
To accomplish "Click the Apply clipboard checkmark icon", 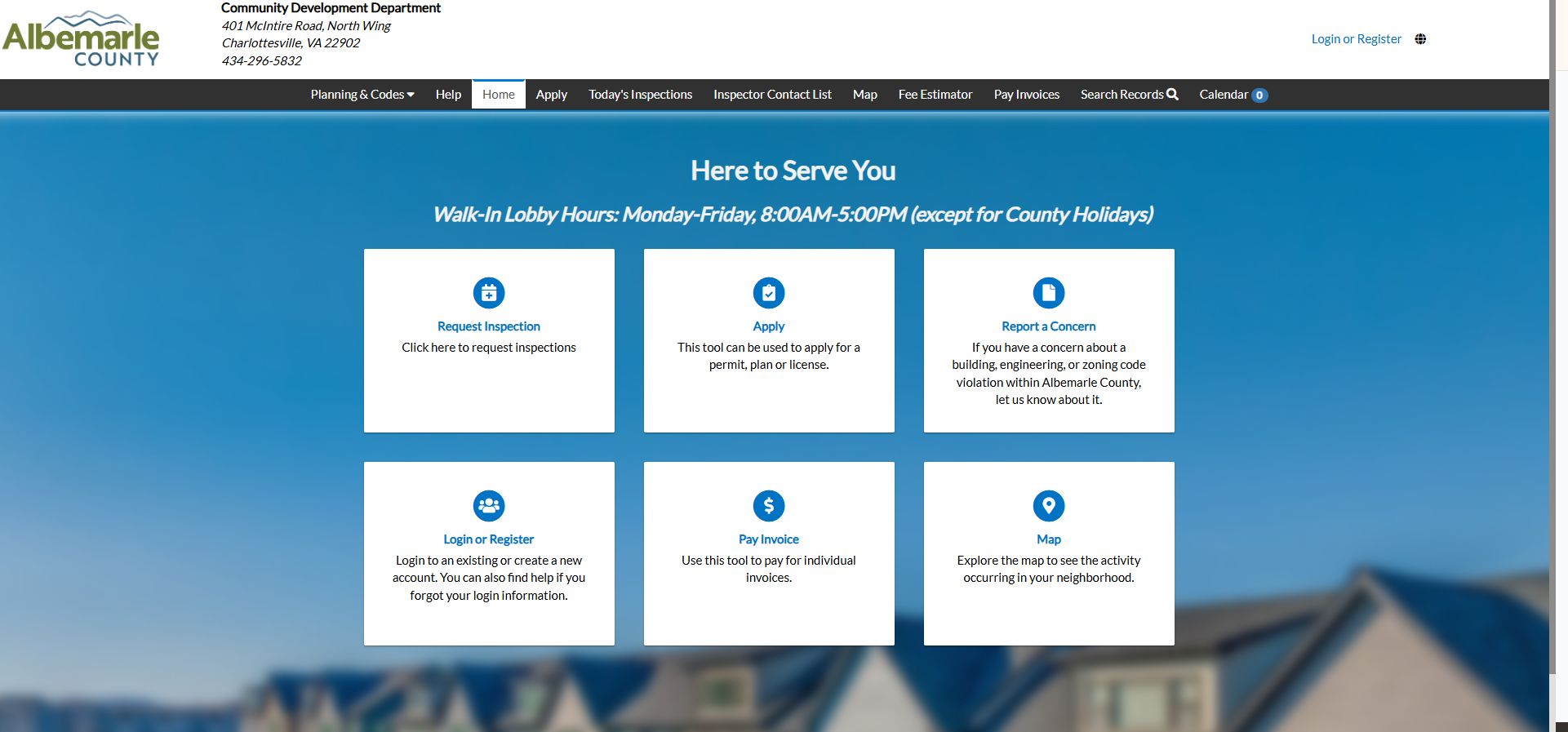I will pyautogui.click(x=769, y=293).
